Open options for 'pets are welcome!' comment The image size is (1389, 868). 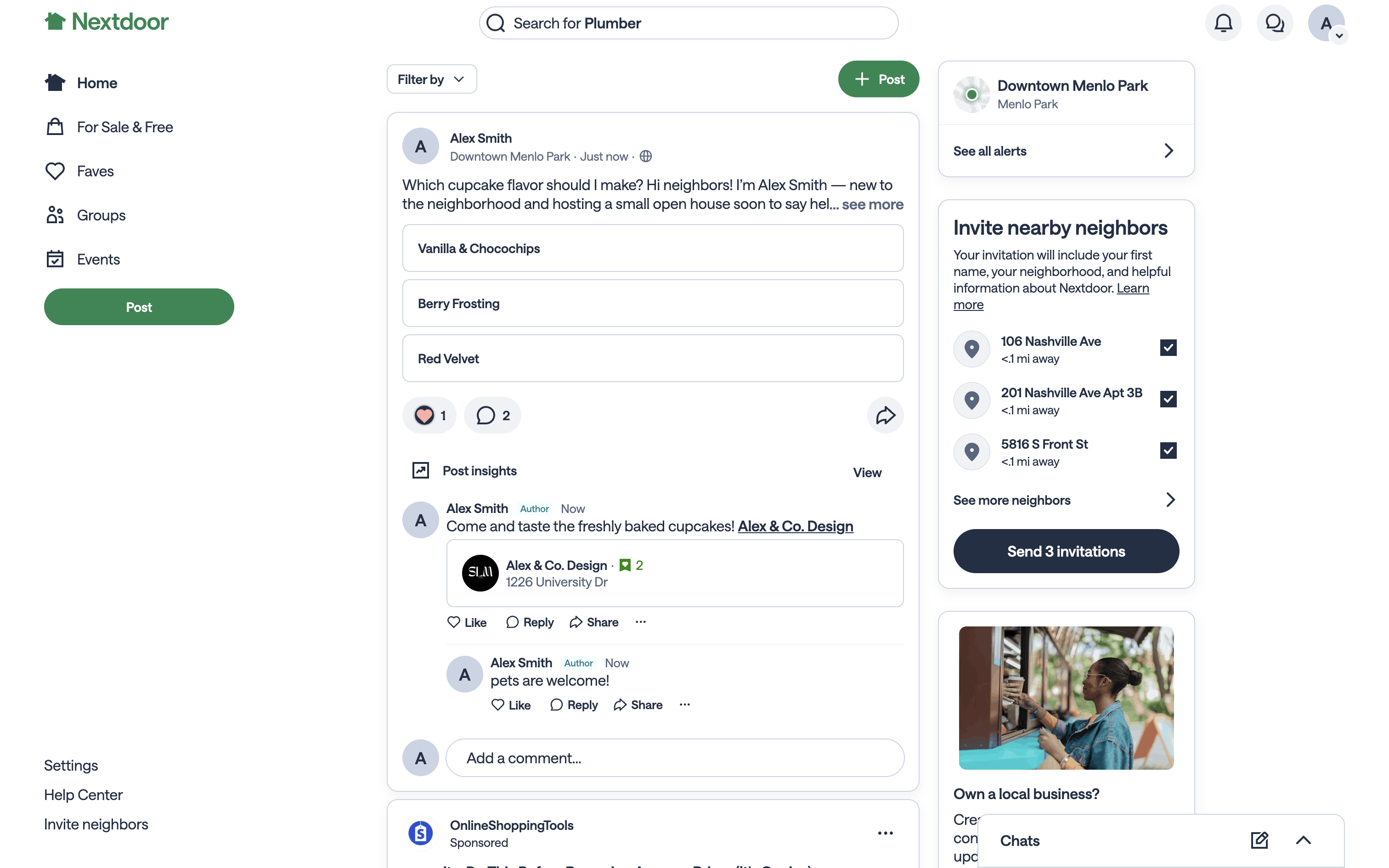[685, 705]
